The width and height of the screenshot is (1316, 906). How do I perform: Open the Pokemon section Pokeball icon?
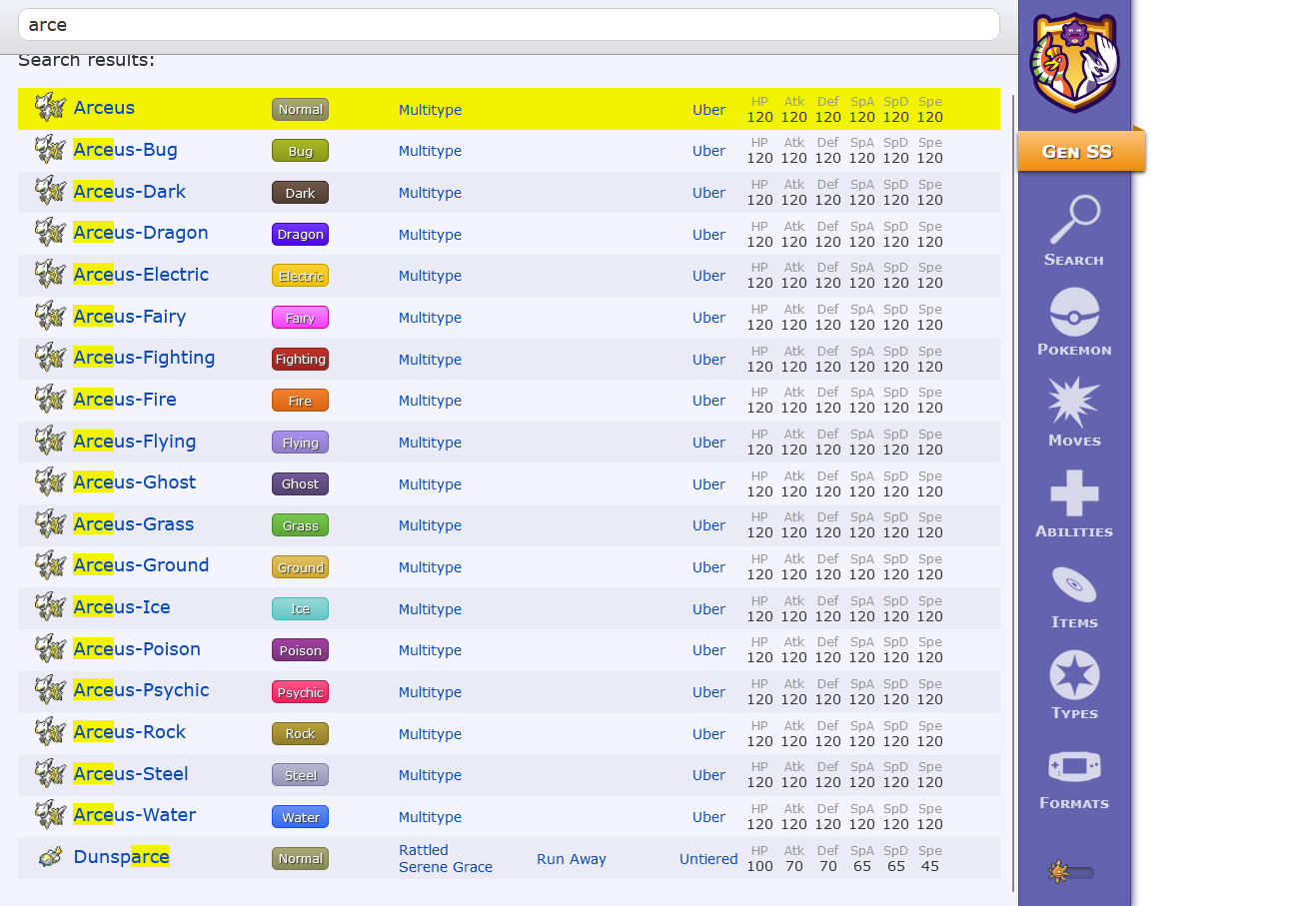coord(1074,311)
